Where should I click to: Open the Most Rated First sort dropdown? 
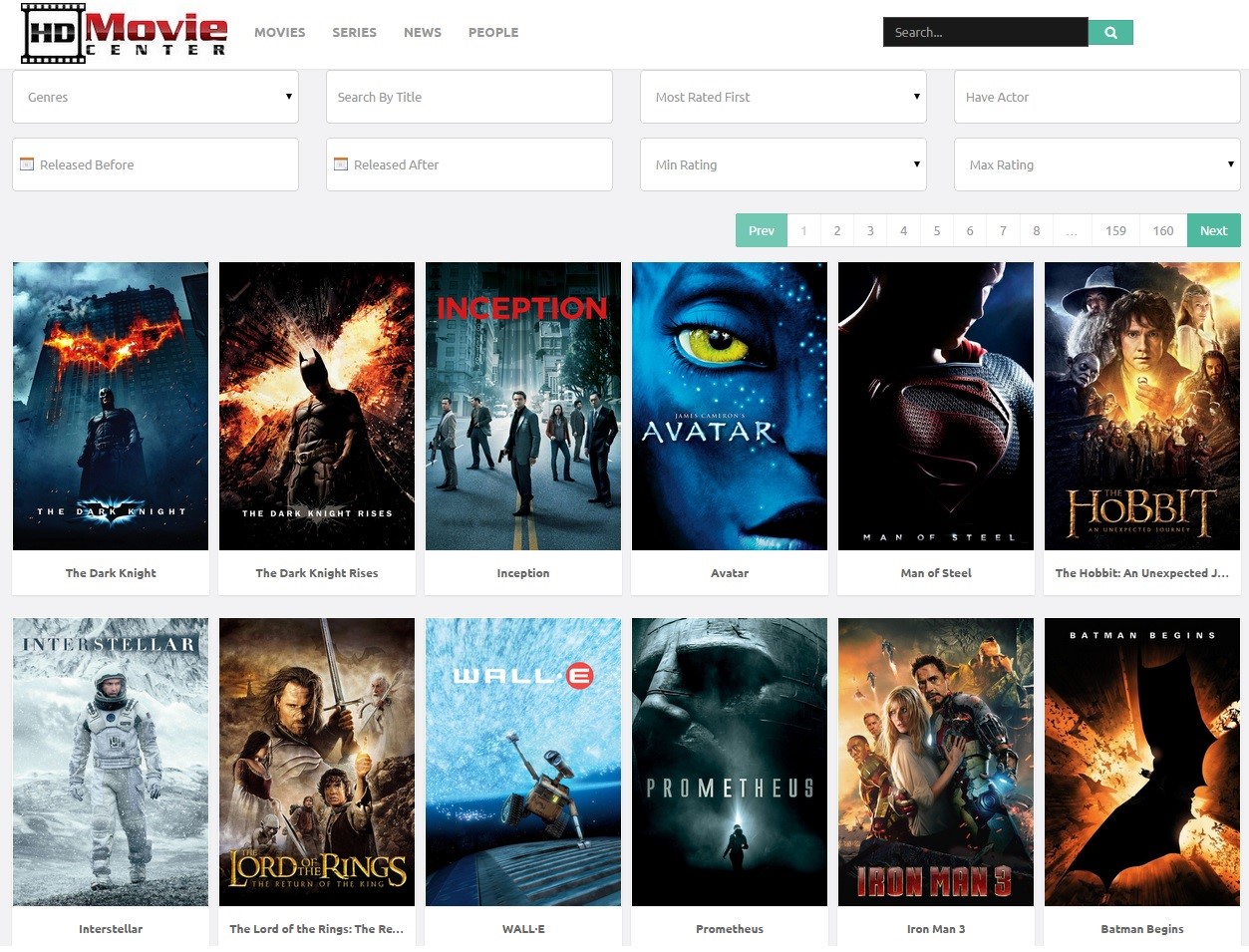(x=782, y=97)
